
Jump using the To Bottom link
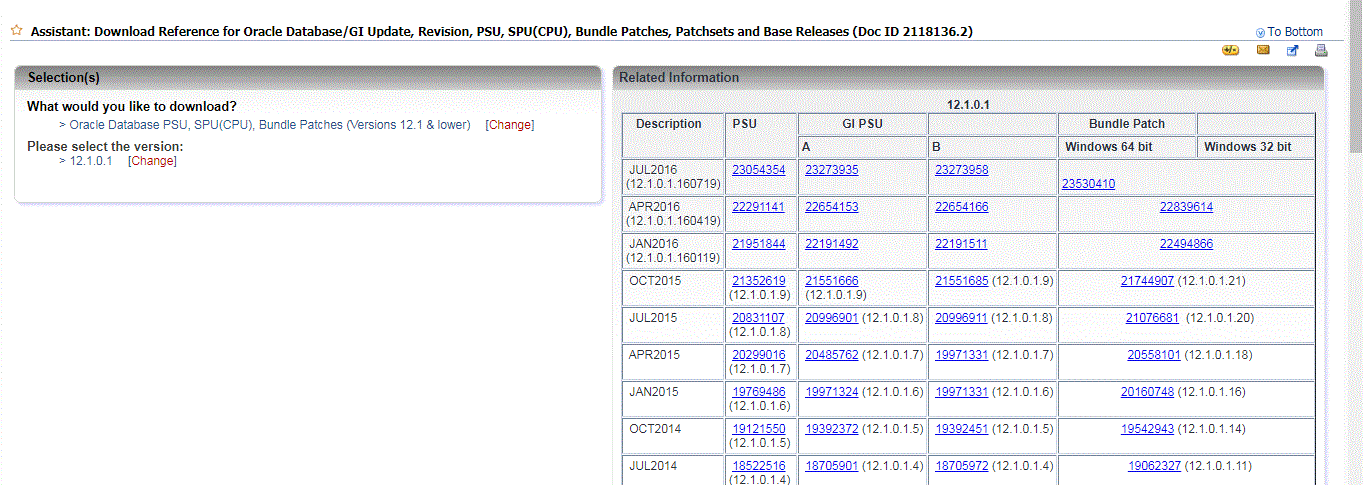[x=1295, y=32]
